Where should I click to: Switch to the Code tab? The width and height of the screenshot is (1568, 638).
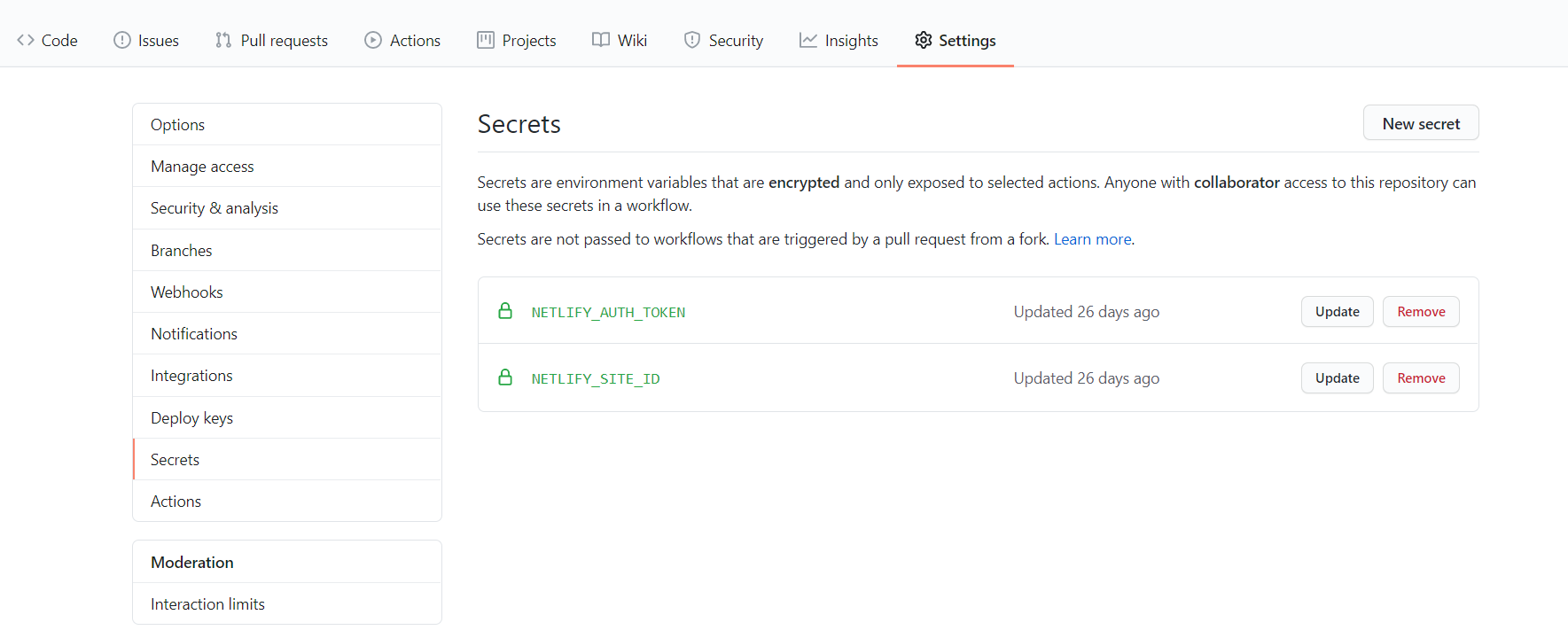(47, 40)
